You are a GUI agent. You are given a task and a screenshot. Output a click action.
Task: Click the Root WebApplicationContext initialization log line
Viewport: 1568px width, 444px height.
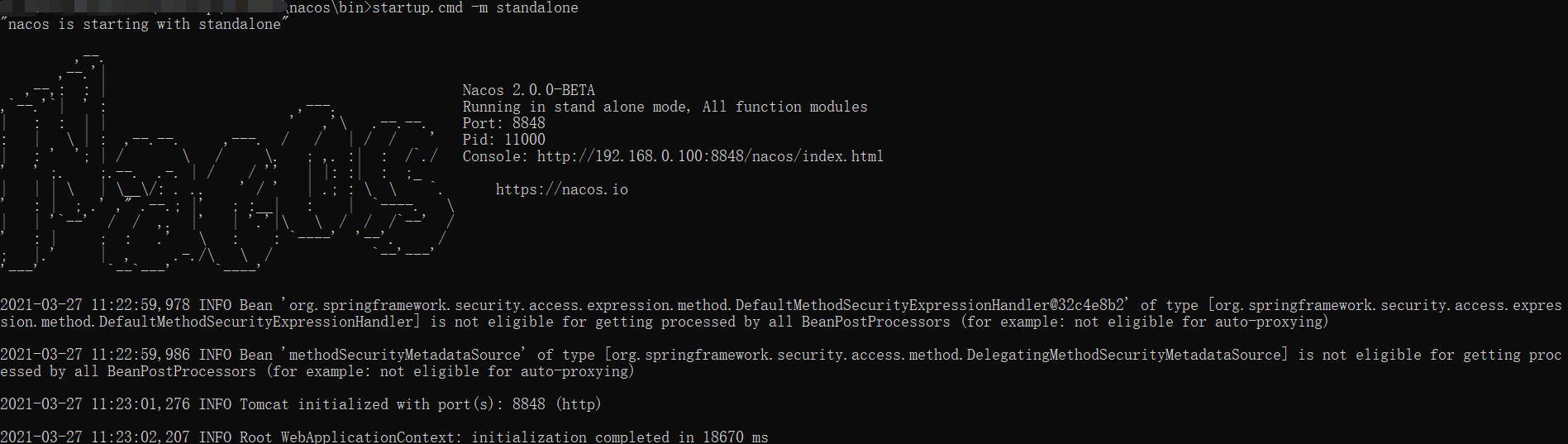point(384,437)
